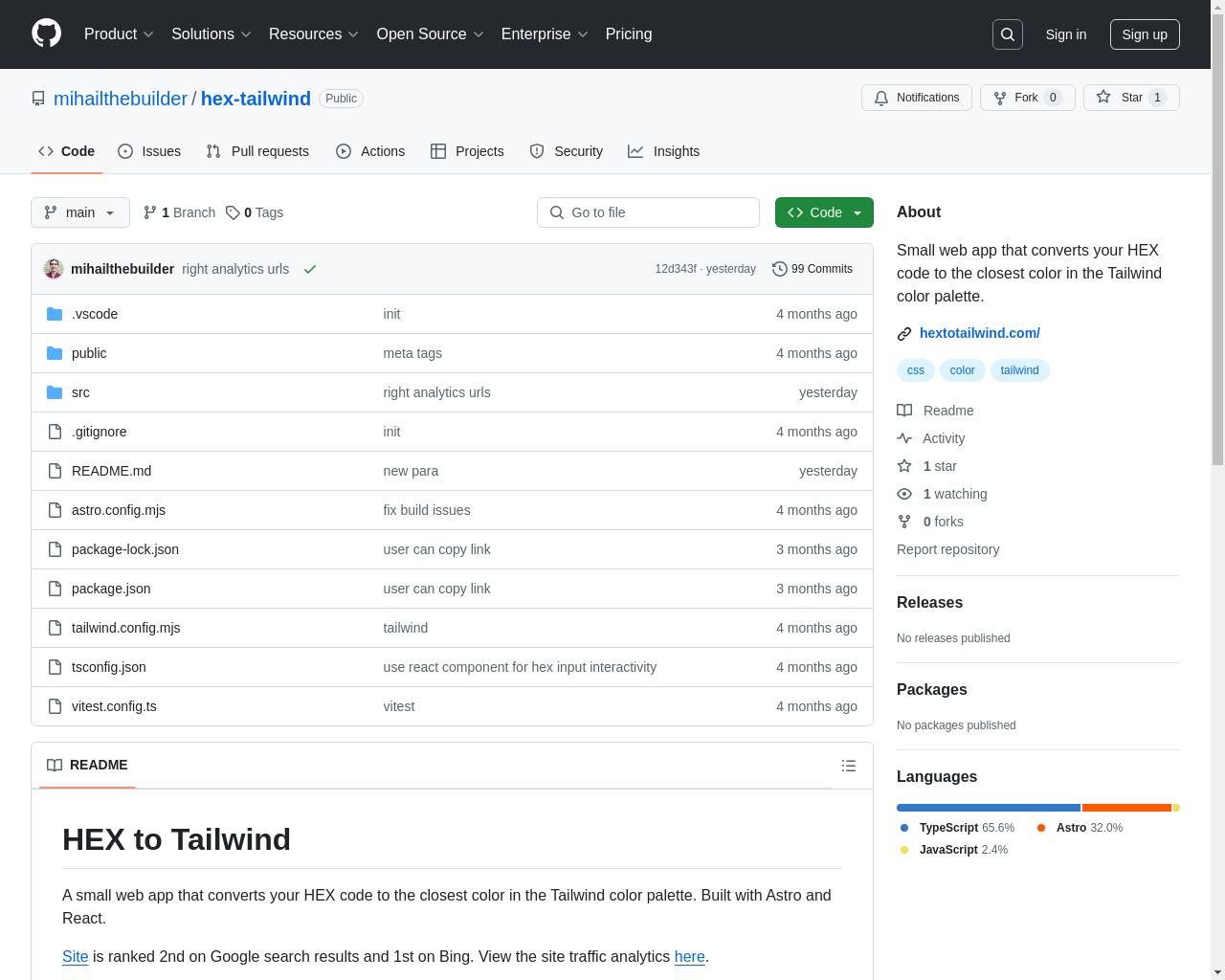The image size is (1225, 980).
Task: Click the TypeScript 65.6% language link
Action: [x=957, y=828]
